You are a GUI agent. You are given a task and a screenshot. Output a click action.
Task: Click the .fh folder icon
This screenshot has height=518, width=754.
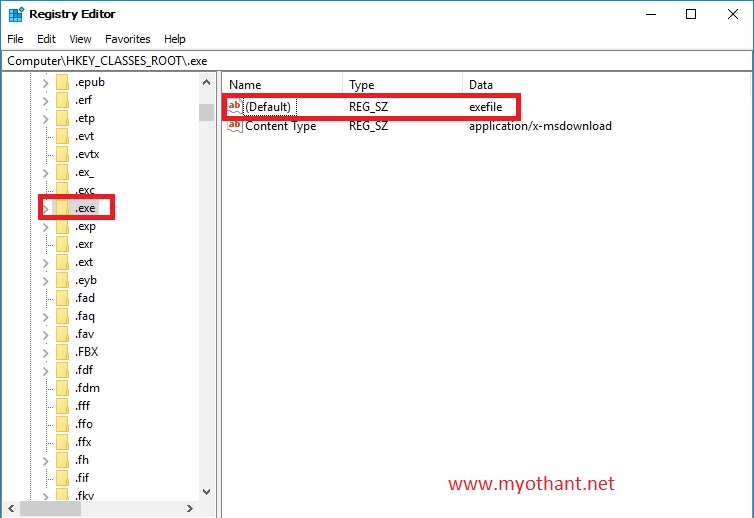pyautogui.click(x=63, y=460)
